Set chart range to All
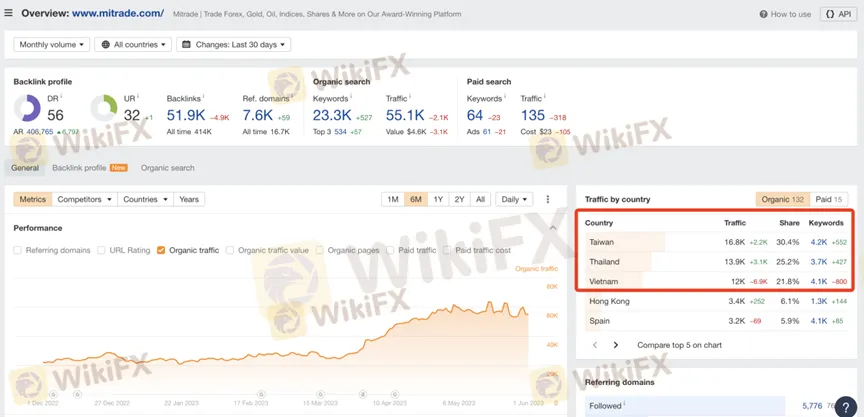The width and height of the screenshot is (864, 417). [x=480, y=199]
